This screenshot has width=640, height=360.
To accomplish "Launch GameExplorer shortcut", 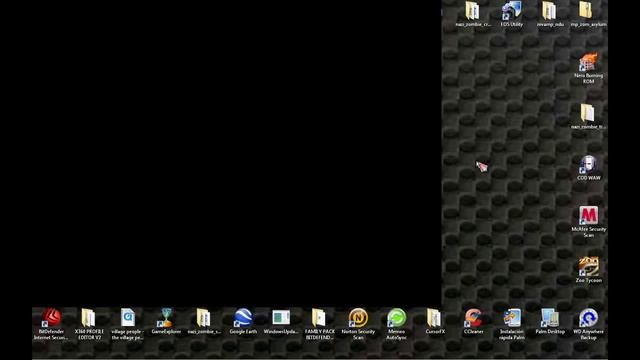I will click(166, 322).
